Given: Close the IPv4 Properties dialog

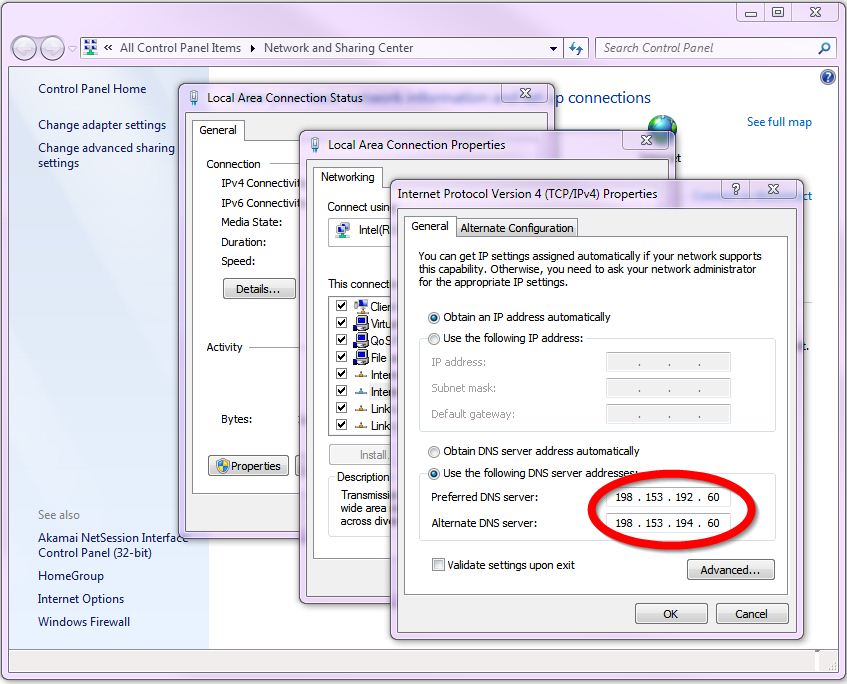Looking at the screenshot, I should click(x=775, y=191).
